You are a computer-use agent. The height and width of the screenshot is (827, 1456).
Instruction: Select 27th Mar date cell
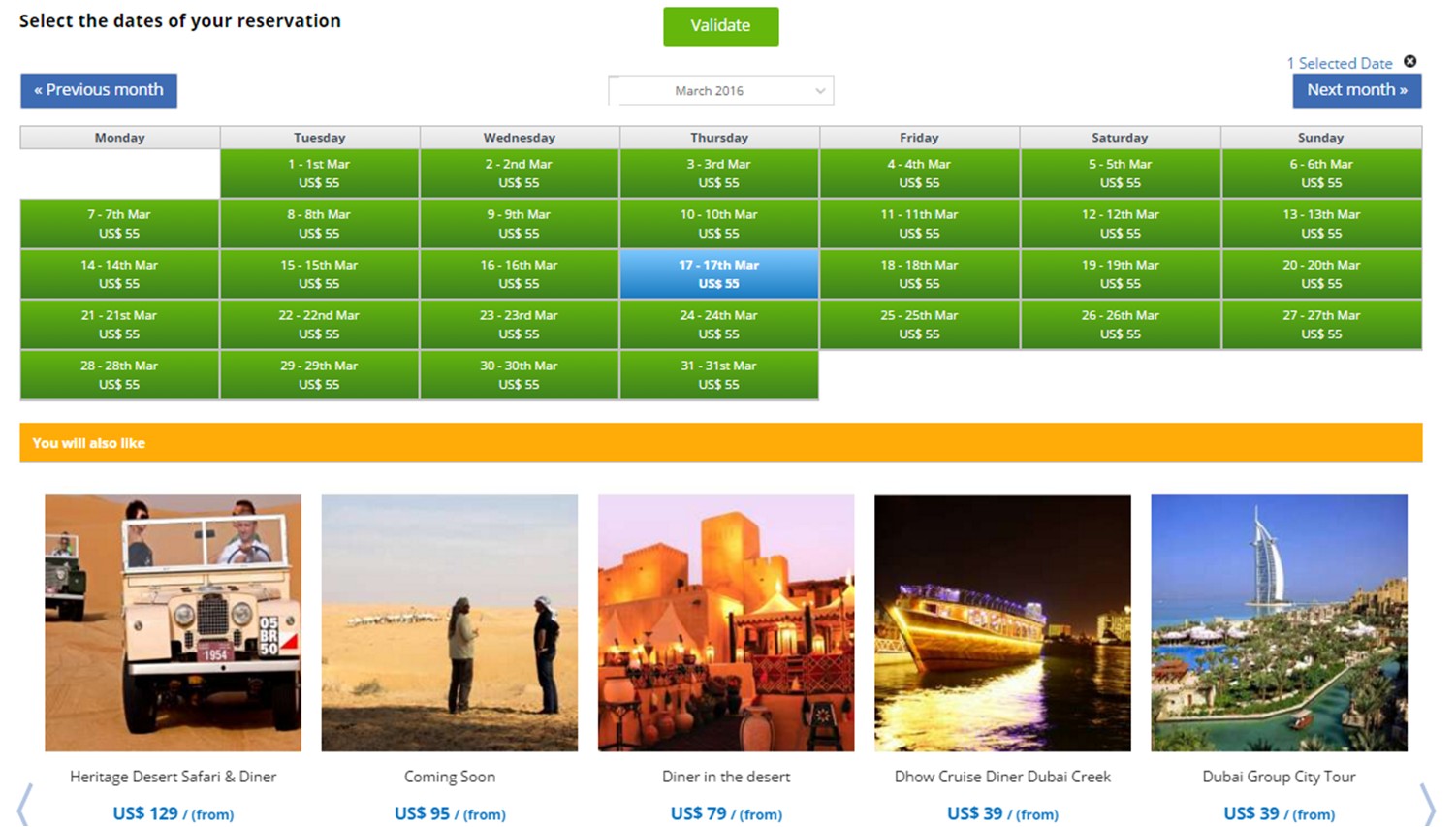(x=1321, y=325)
